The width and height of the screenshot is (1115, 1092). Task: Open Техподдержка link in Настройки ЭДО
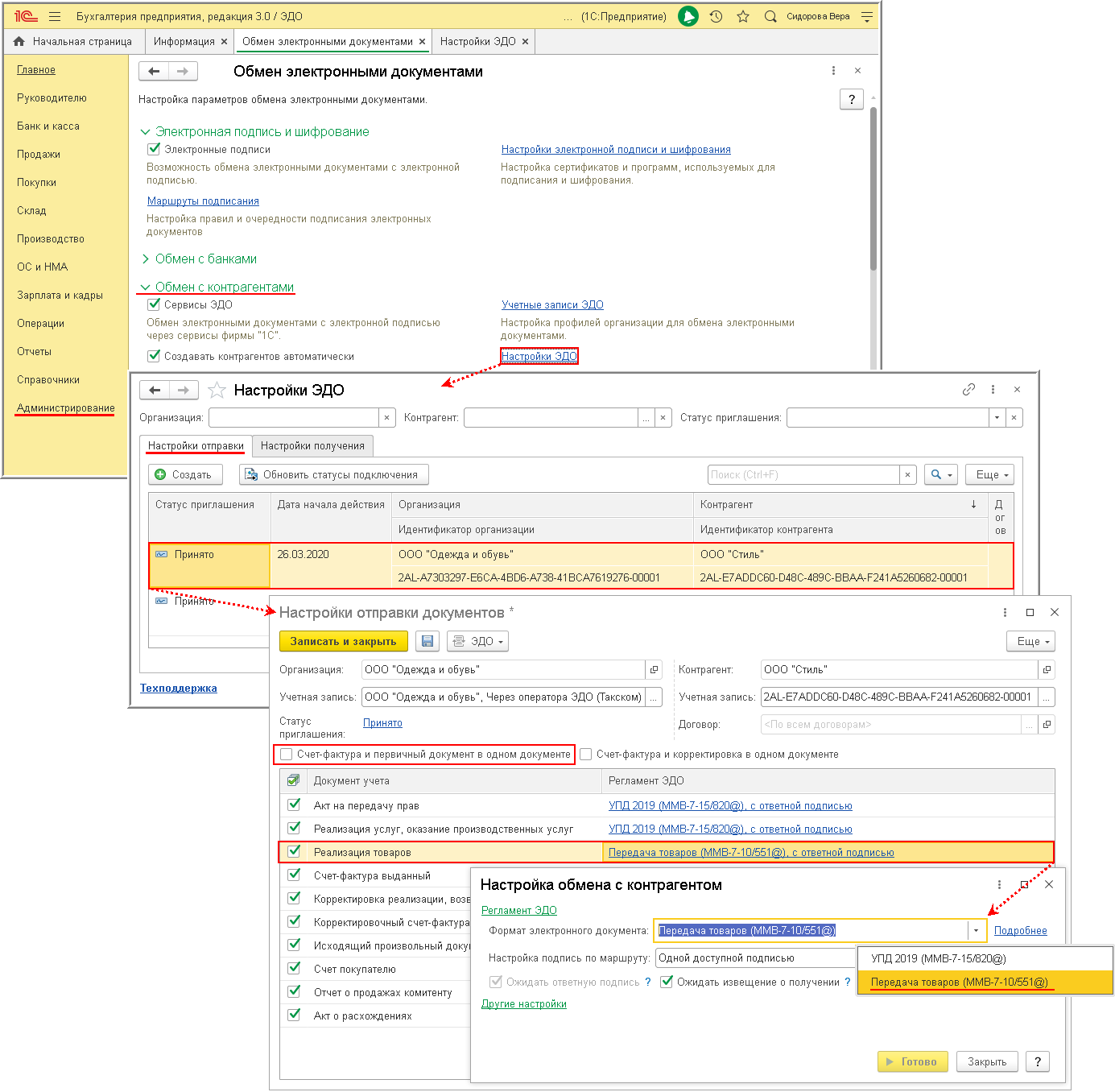179,689
